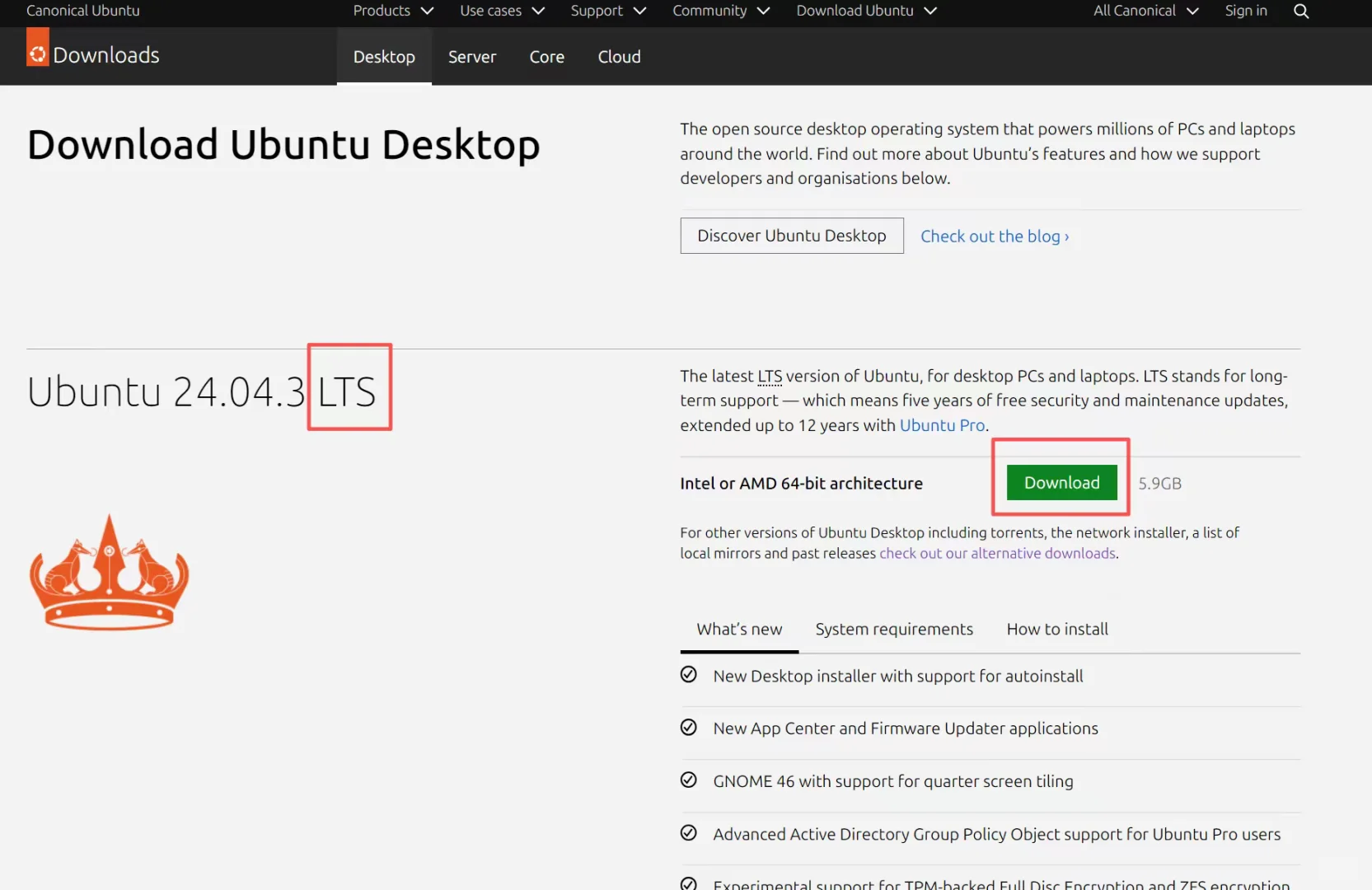Click the underlined LTS abbreviation in the description
The image size is (1372, 890).
coord(770,376)
